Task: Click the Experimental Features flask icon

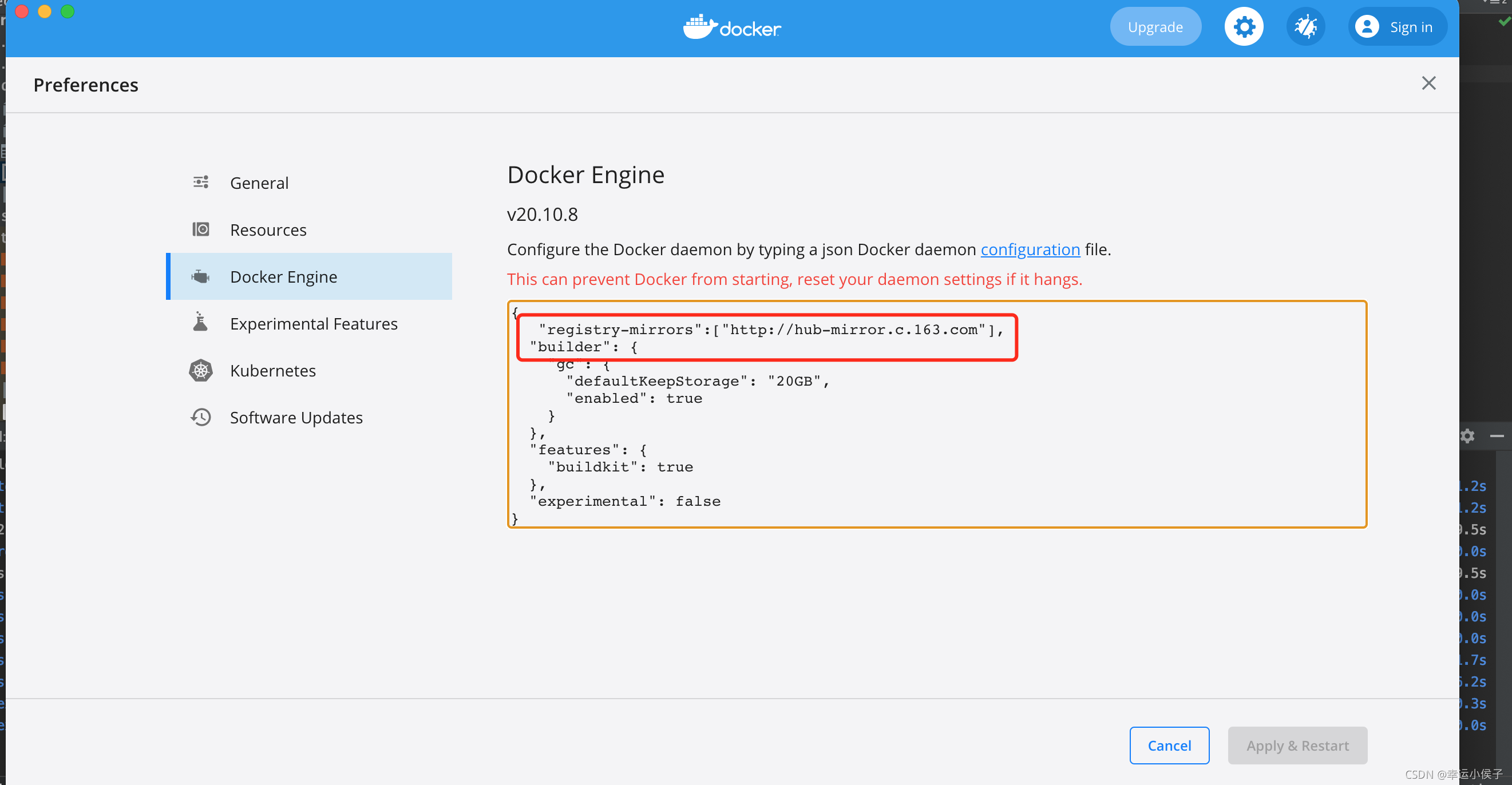Action: coord(201,322)
